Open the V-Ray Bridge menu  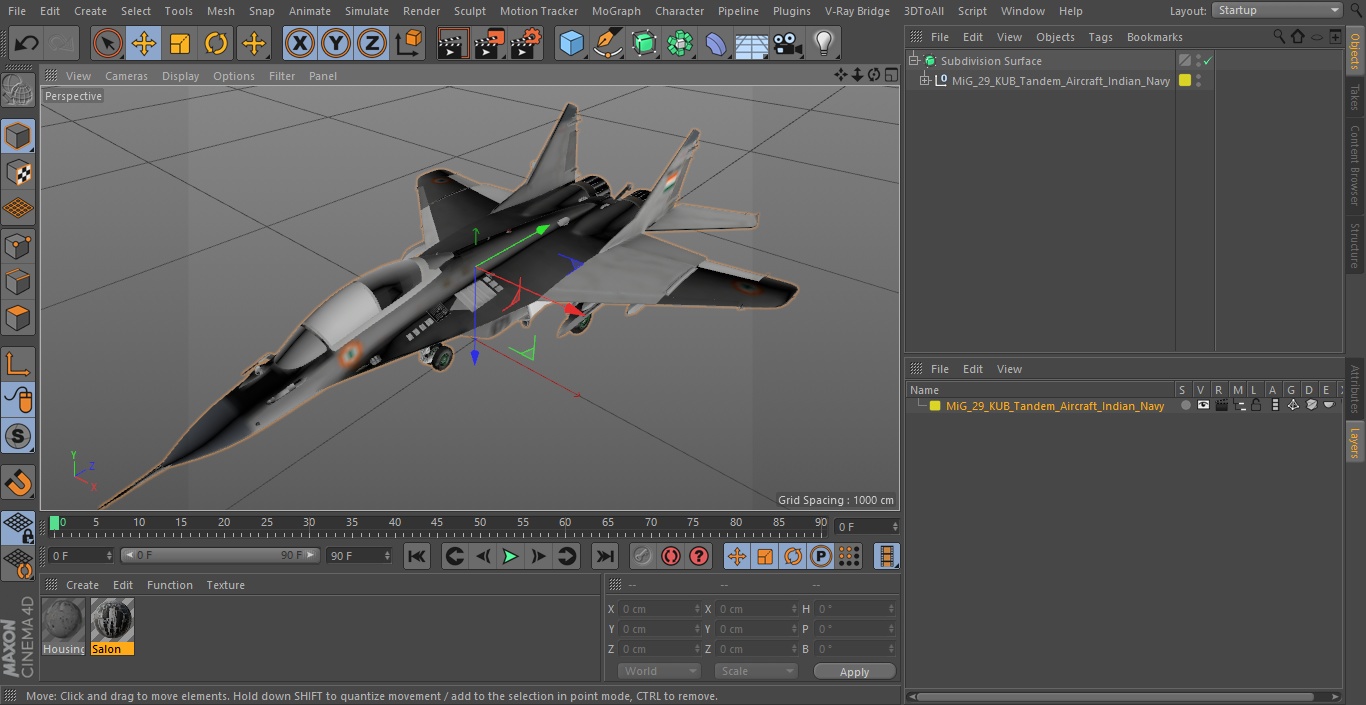point(857,11)
